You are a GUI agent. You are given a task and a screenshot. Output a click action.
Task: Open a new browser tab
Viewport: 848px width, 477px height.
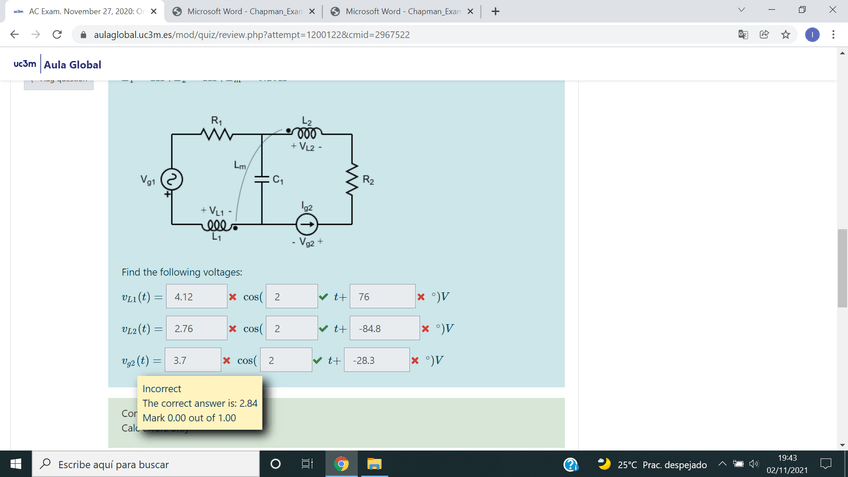pos(496,11)
